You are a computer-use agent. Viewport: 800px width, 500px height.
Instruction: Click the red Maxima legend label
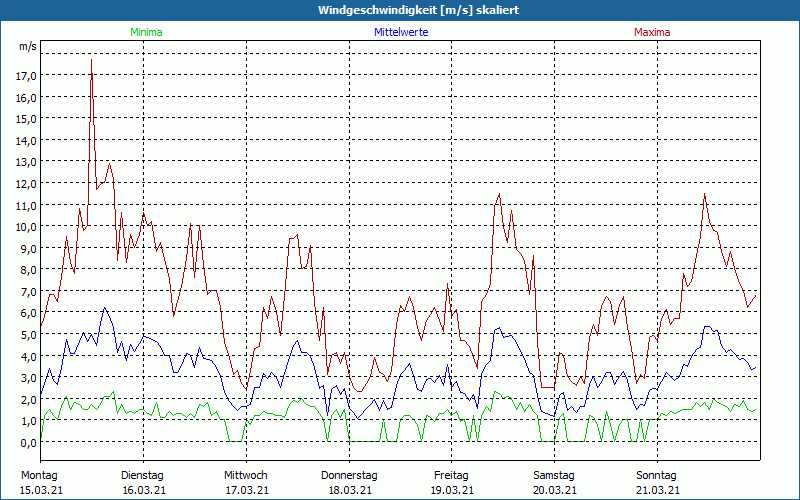click(652, 32)
